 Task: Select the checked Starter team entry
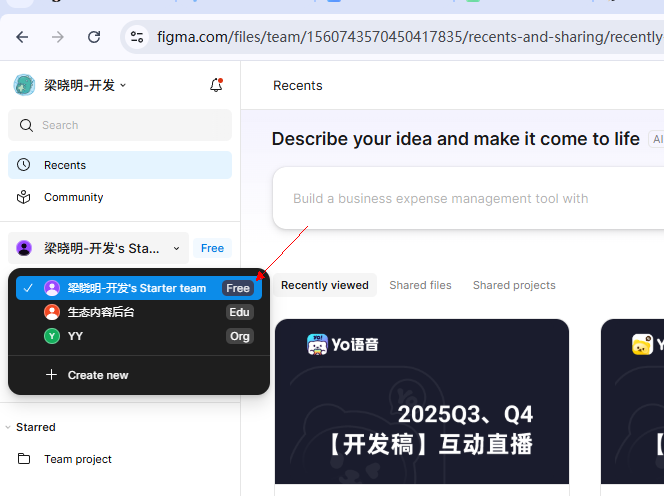point(137,288)
